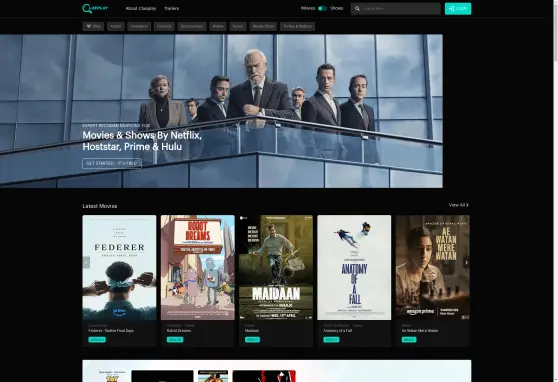Click the IMDb rating badge under Federer
The width and height of the screenshot is (558, 382).
click(x=97, y=340)
